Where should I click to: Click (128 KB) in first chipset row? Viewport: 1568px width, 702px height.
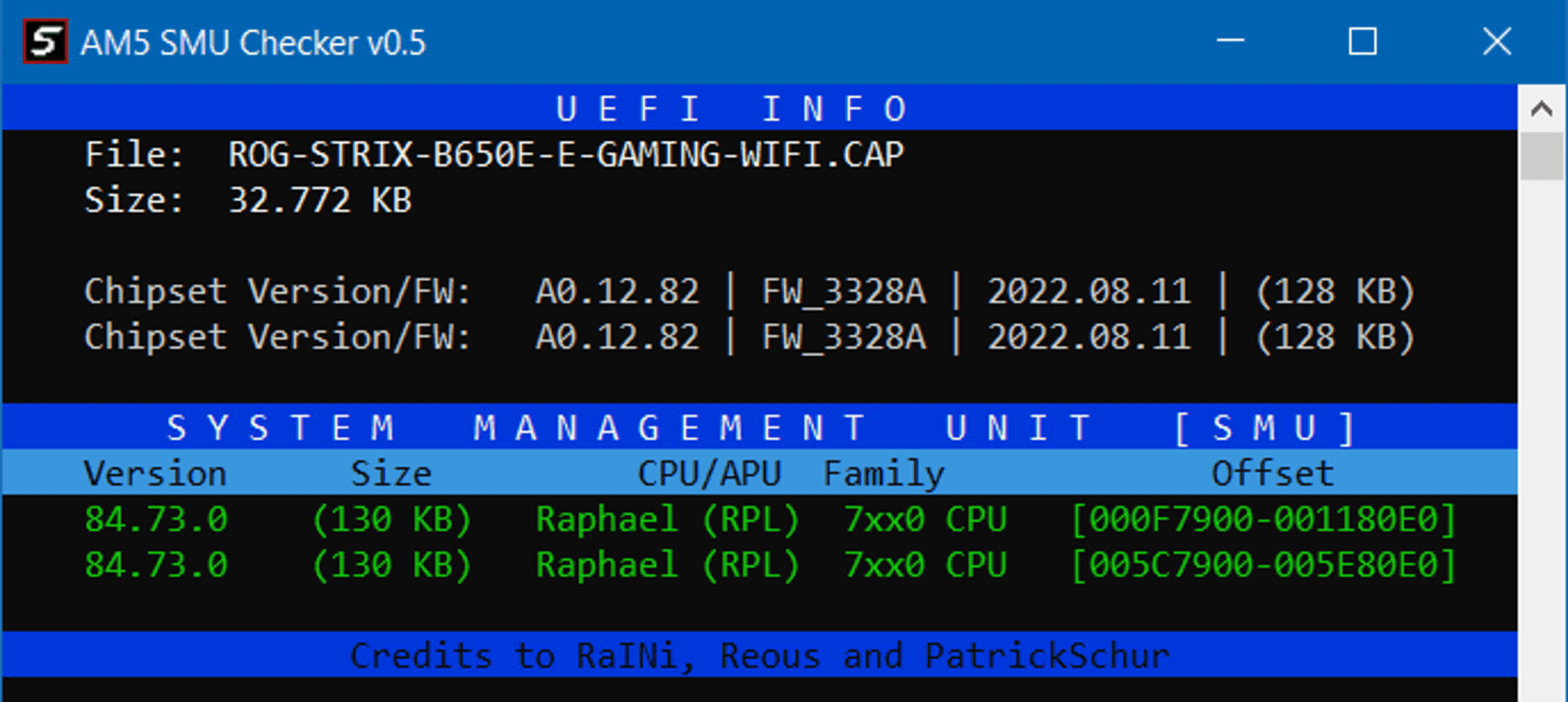click(x=1335, y=292)
